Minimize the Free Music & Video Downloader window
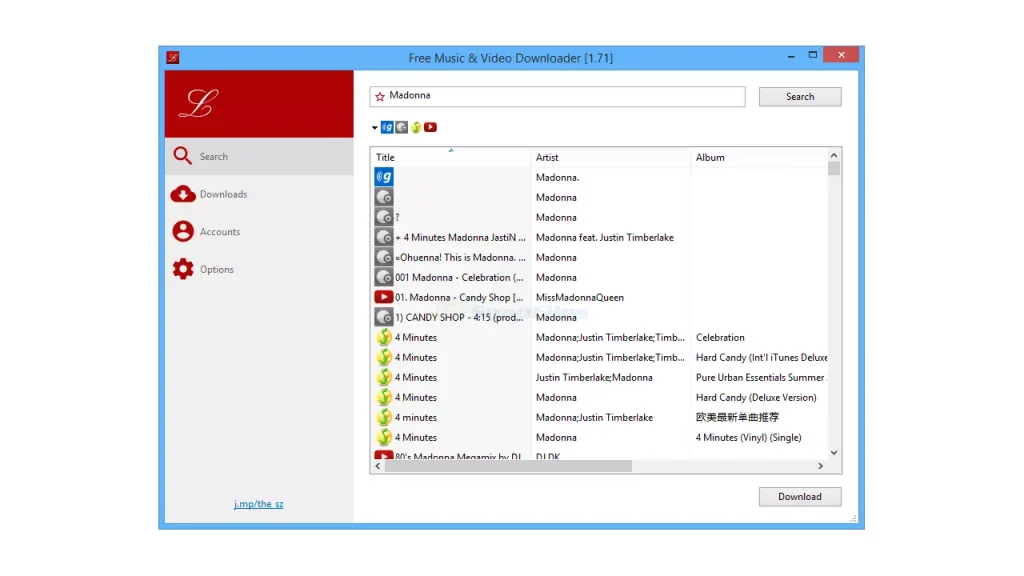This screenshot has height=576, width=1024. [x=791, y=56]
